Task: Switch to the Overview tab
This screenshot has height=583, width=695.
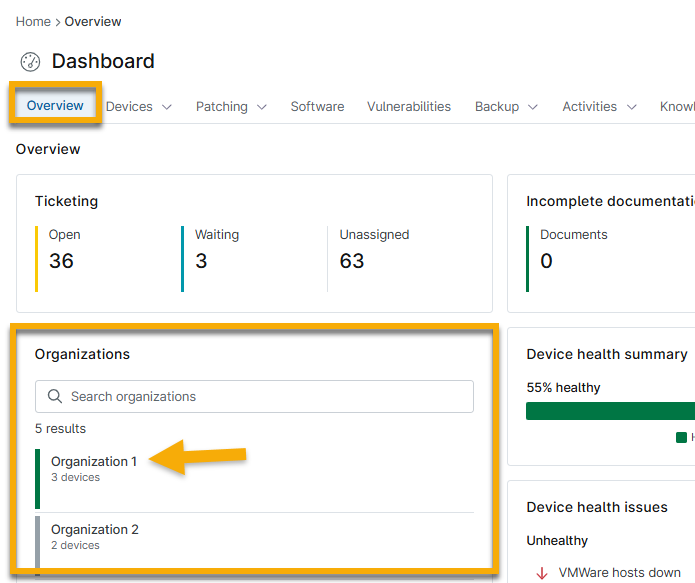Action: point(55,106)
